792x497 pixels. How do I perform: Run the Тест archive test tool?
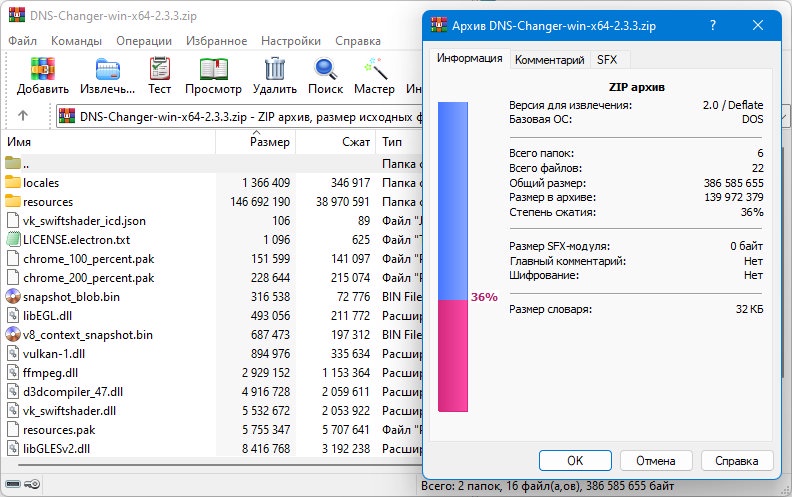(160, 69)
